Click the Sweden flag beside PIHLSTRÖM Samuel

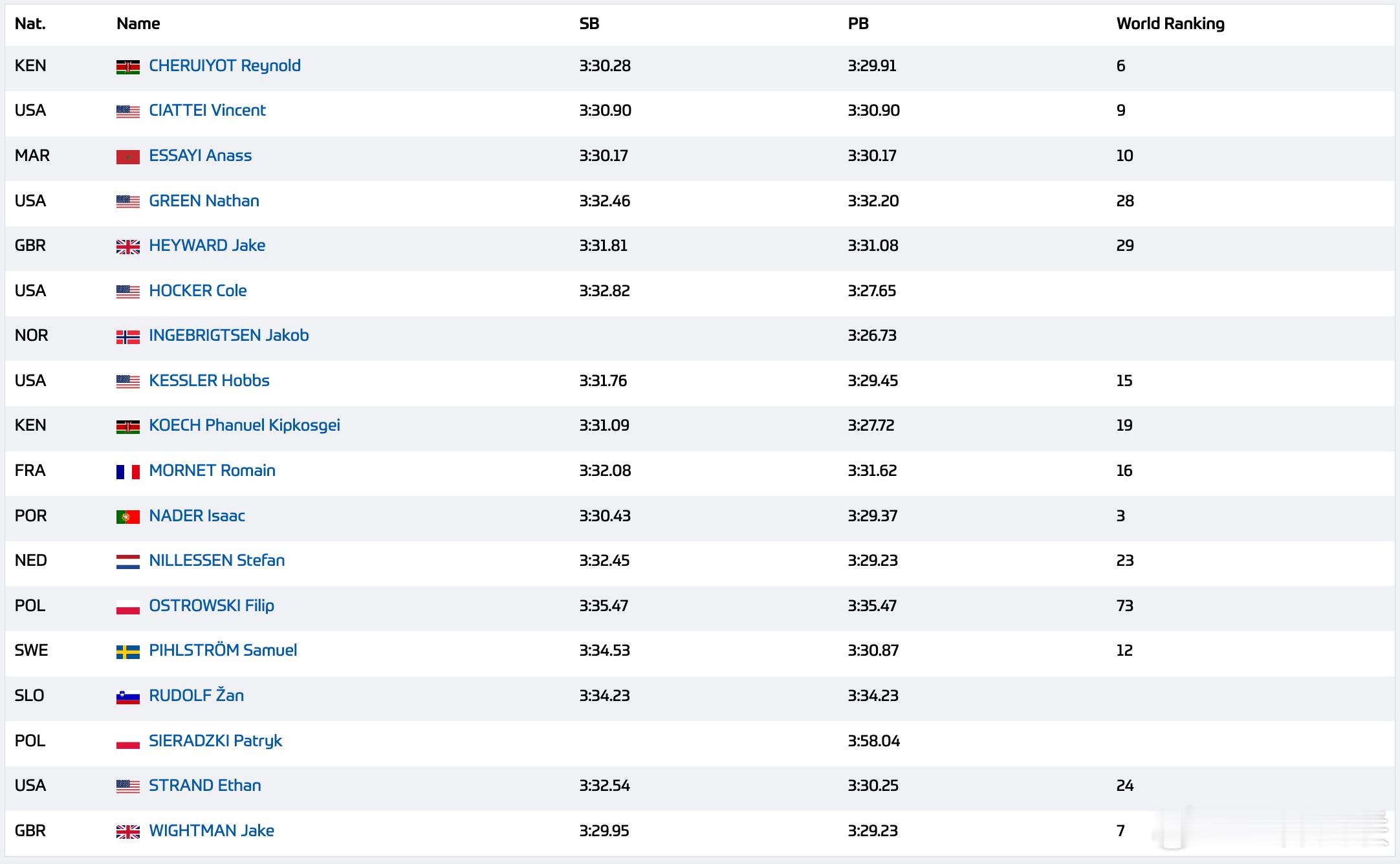coord(127,651)
